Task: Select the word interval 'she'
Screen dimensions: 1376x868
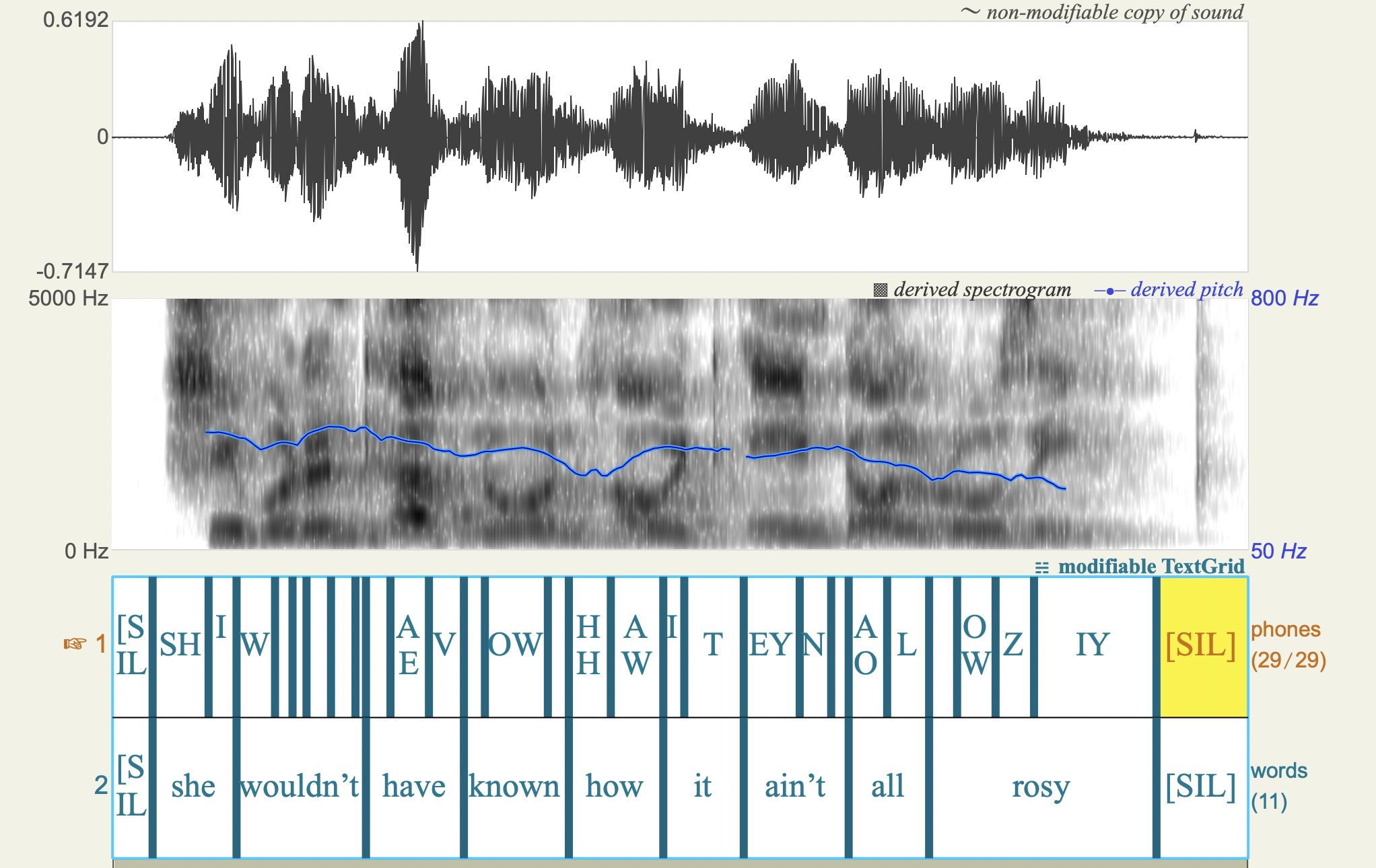Action: point(194,787)
